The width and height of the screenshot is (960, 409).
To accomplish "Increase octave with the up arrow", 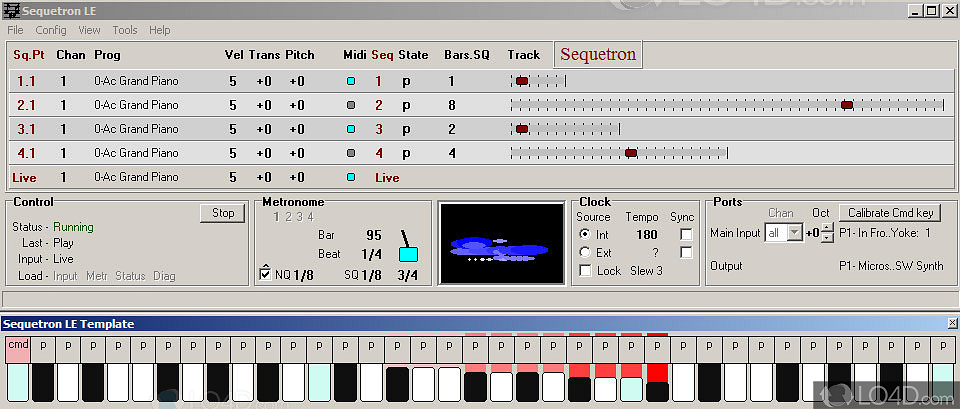I will pyautogui.click(x=827, y=228).
